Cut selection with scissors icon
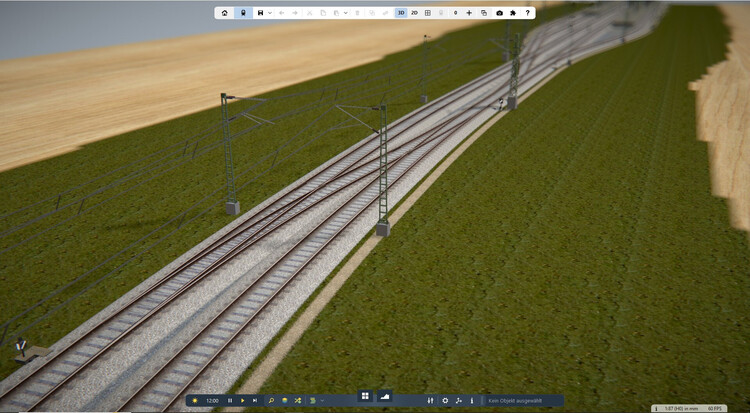 click(309, 13)
